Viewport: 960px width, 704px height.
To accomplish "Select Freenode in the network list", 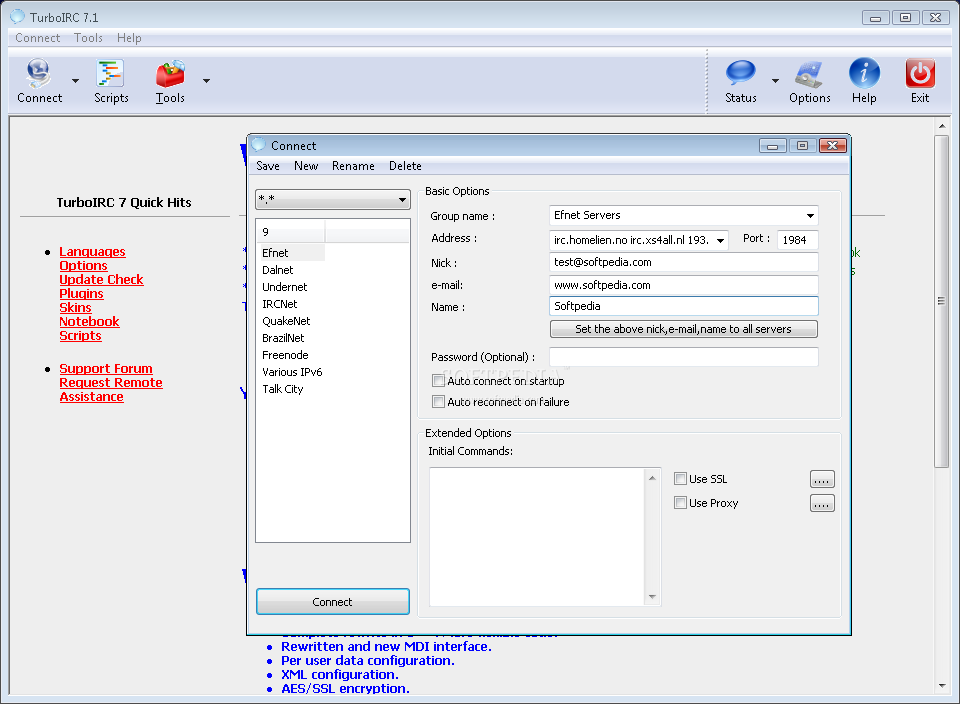I will click(285, 355).
